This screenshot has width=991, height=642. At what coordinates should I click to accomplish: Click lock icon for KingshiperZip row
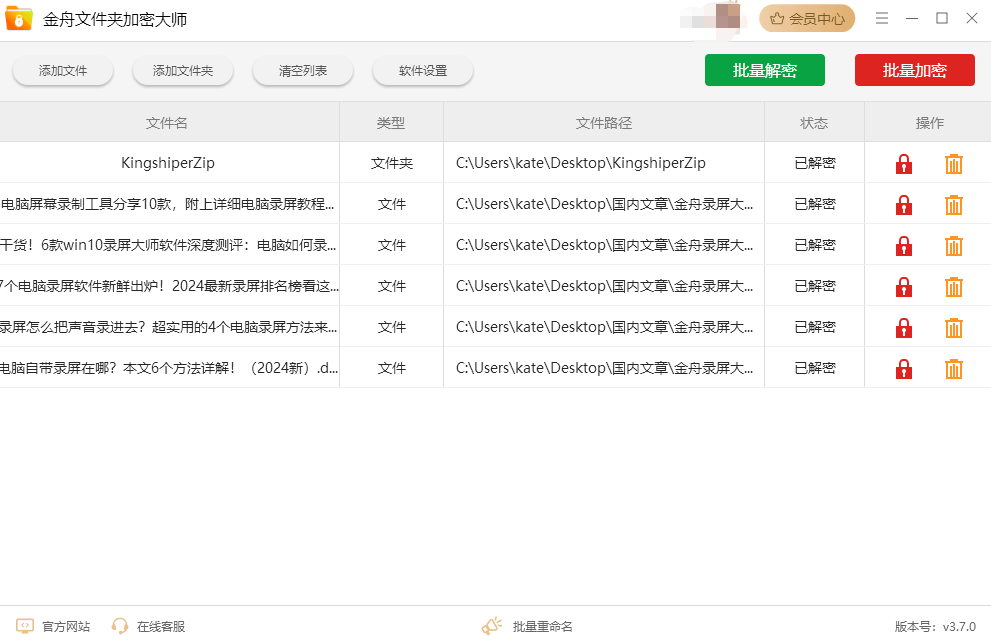pos(904,164)
